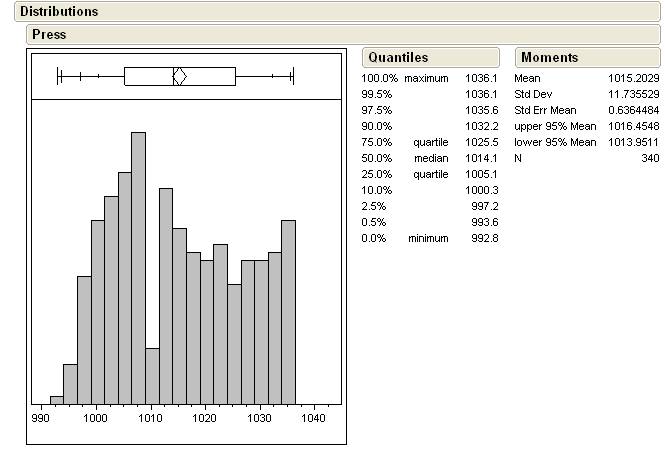Viewport: 665px width, 452px height.
Task: Click the box plot's right whisker end
Action: (x=292, y=76)
